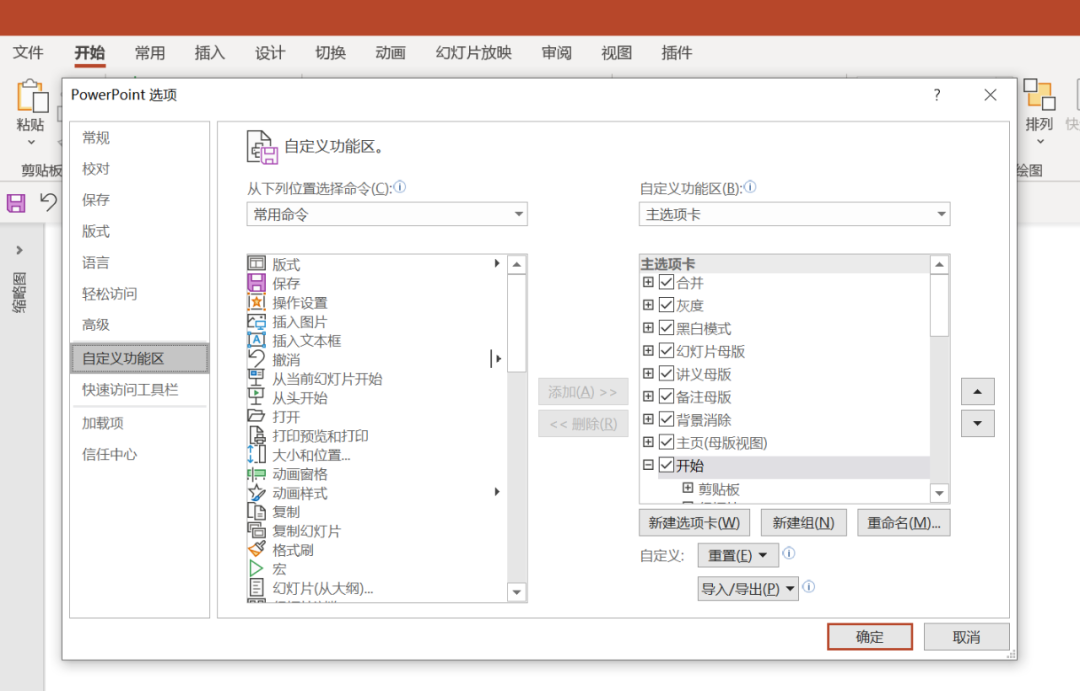The image size is (1080, 691).
Task: Open the 导入/导出 dropdown button
Action: tap(748, 589)
